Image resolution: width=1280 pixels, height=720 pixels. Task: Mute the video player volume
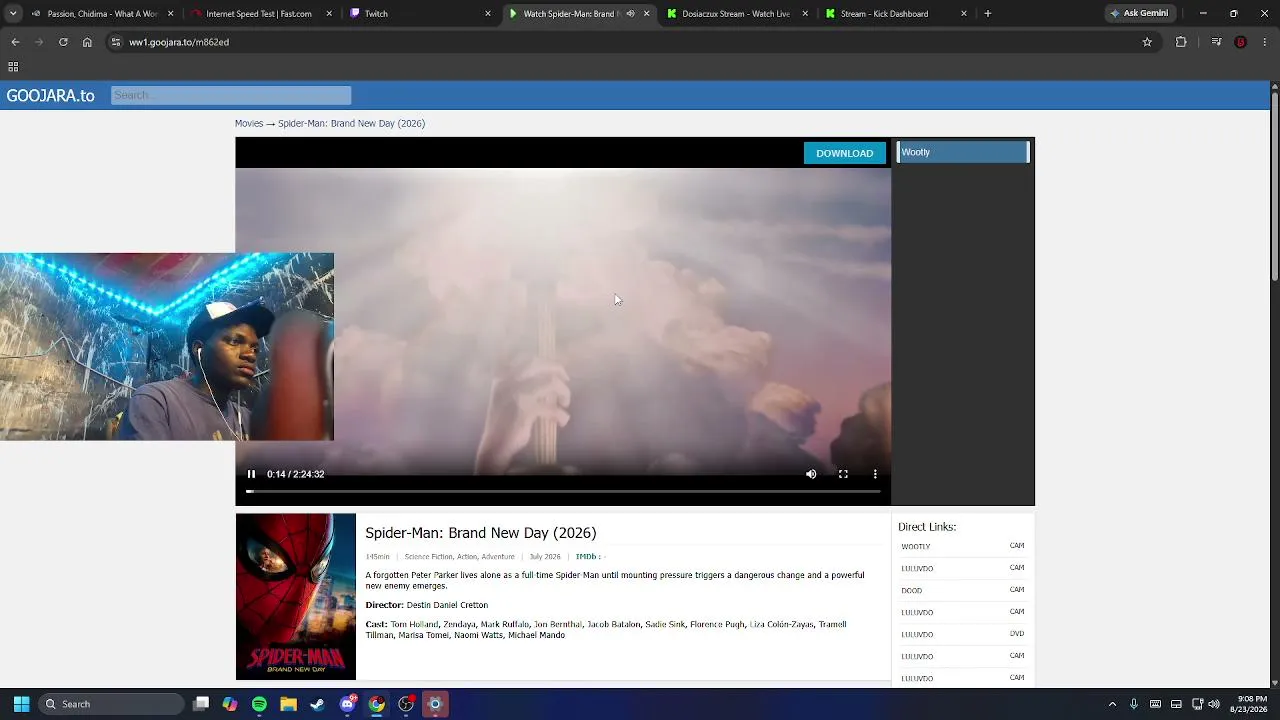811,474
